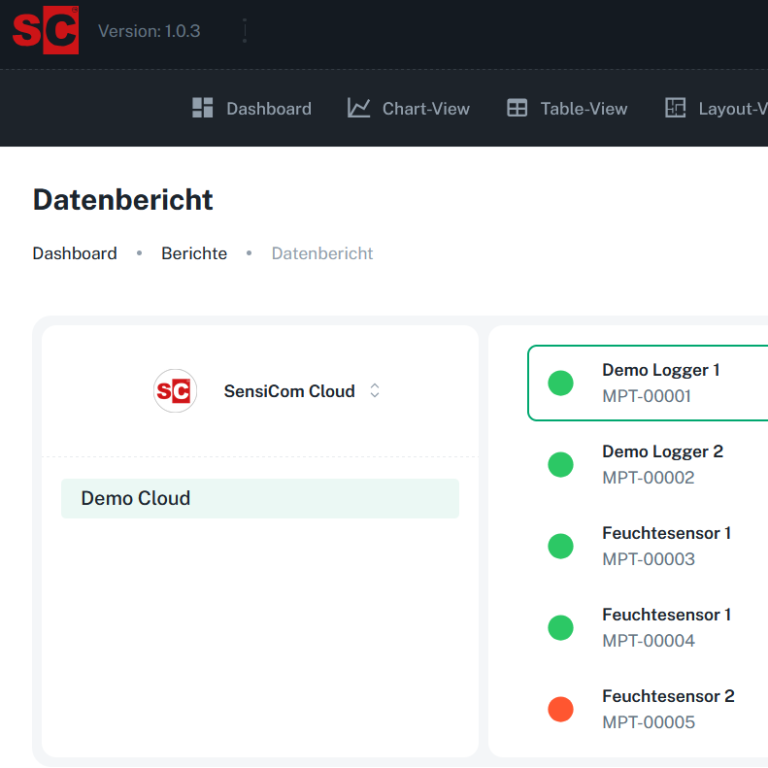The height and width of the screenshot is (768, 768).
Task: Click the SC logo in the header
Action: coord(45,30)
